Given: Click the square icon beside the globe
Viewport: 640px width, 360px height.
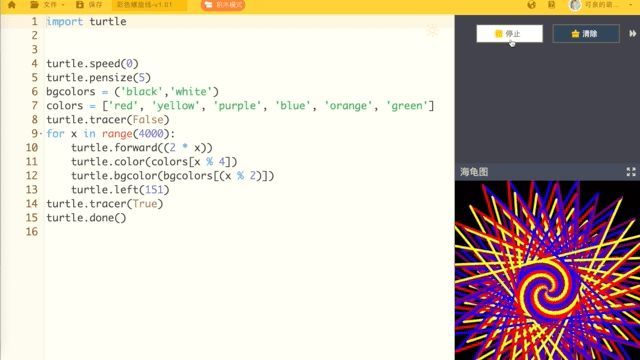Looking at the screenshot, I should point(551,5).
